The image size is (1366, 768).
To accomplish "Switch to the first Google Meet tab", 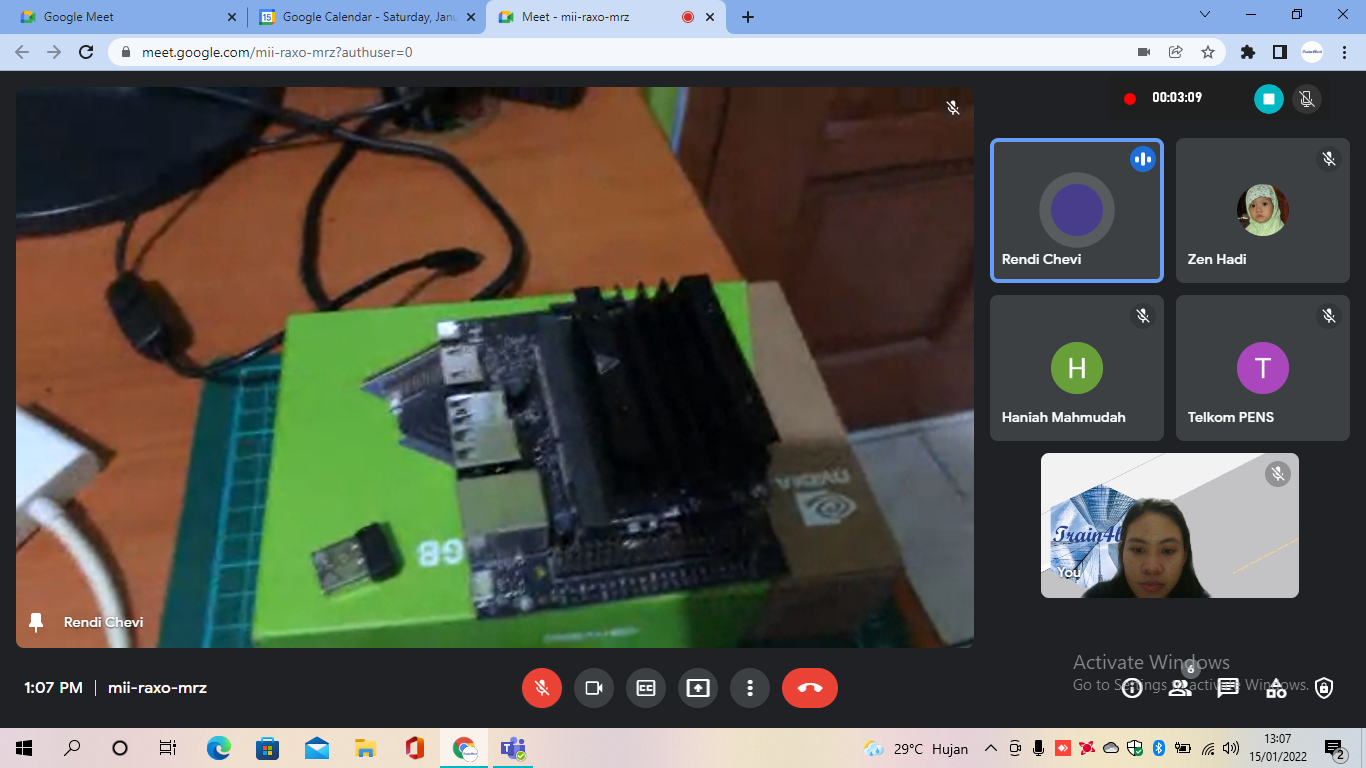I will pyautogui.click(x=127, y=17).
